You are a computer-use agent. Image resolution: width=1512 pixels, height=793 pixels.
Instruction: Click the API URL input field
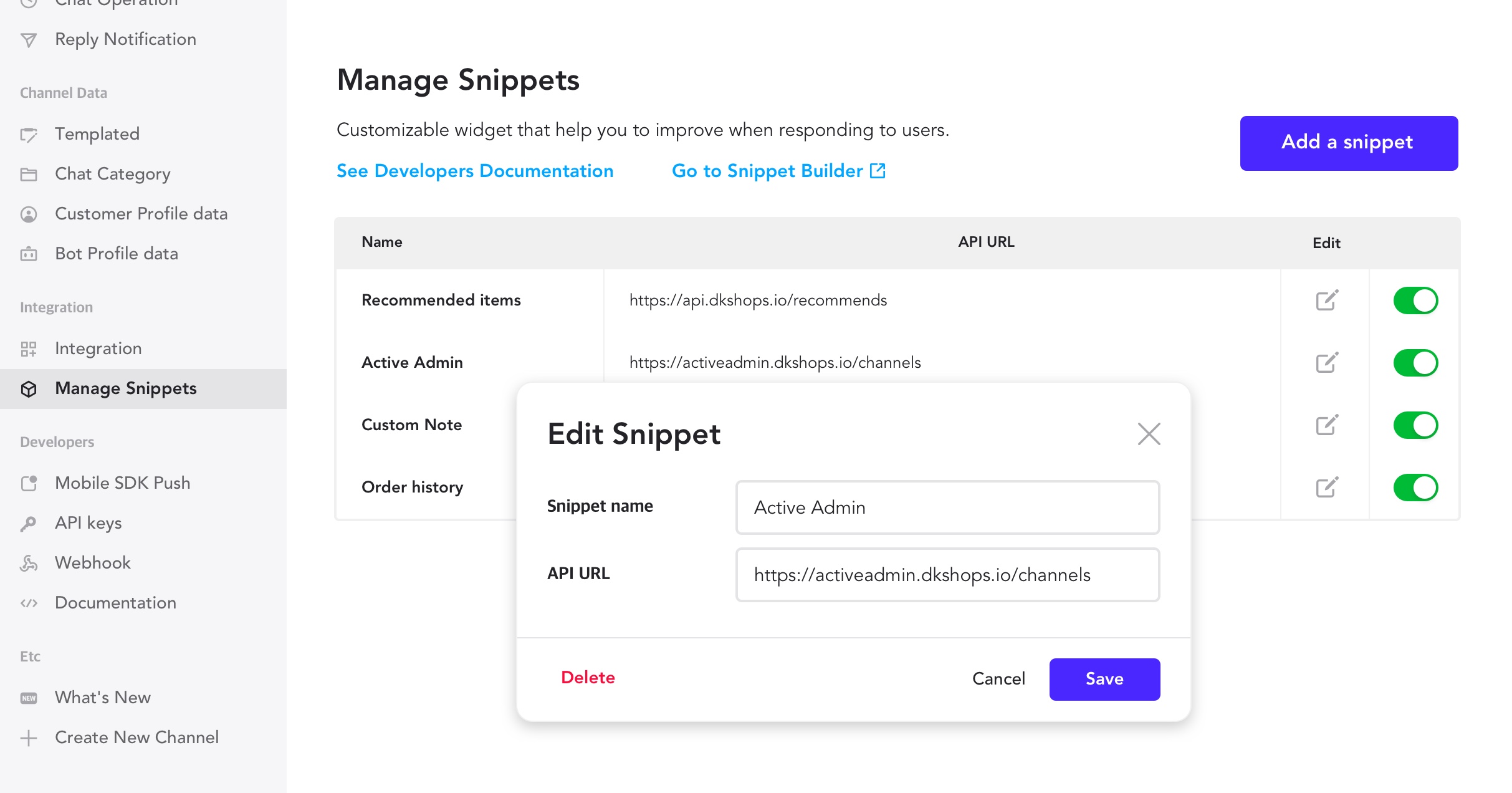click(947, 575)
